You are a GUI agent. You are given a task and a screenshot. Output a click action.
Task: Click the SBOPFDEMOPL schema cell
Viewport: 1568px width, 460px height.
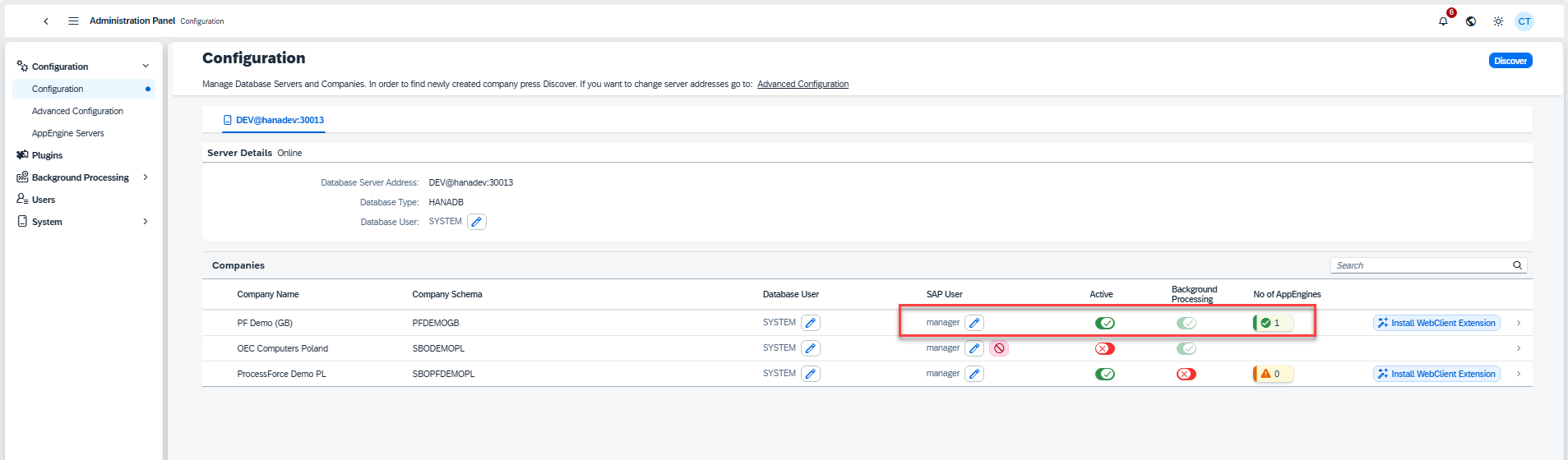(x=443, y=374)
